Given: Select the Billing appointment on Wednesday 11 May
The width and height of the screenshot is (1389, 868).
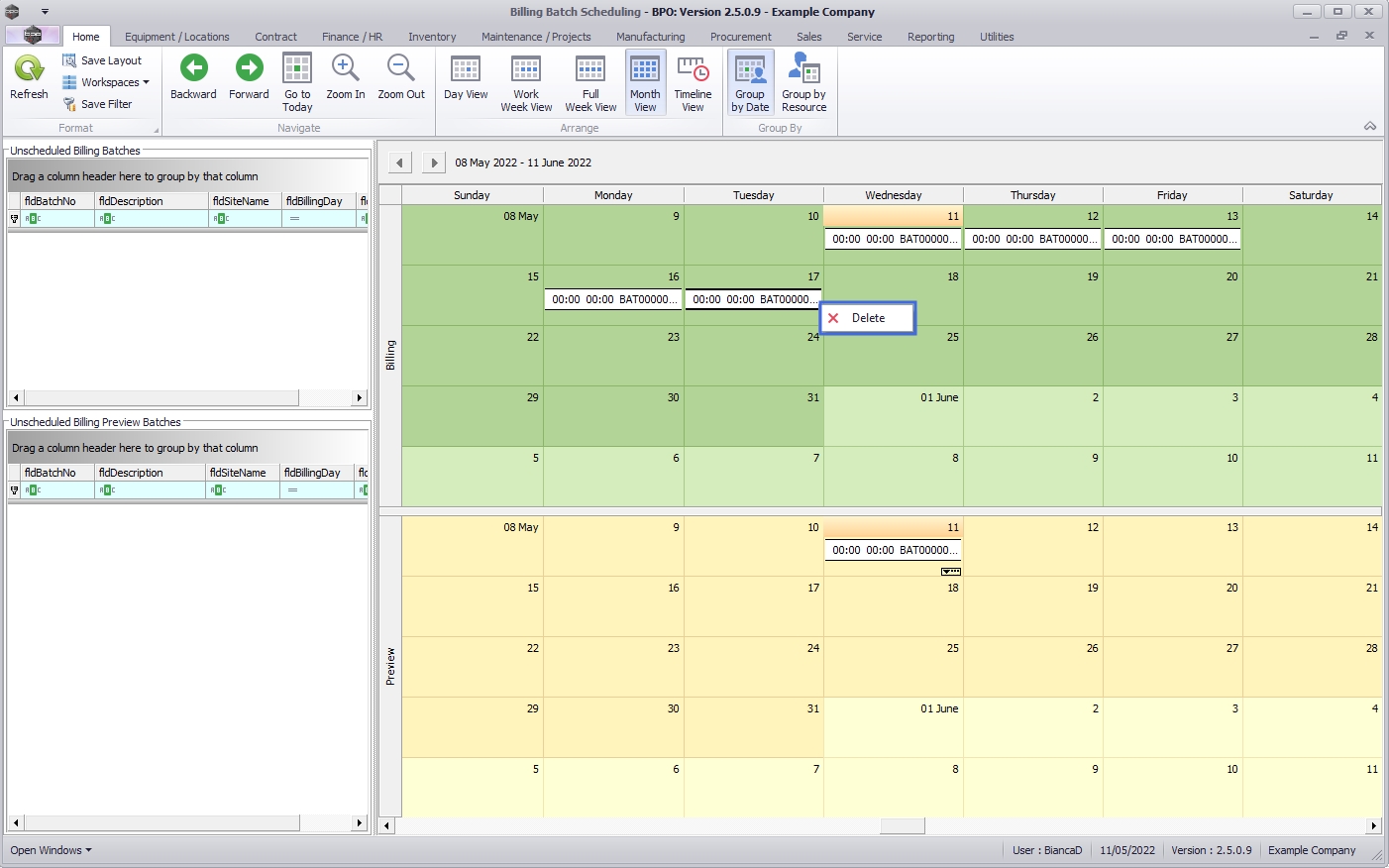Looking at the screenshot, I should tap(893, 239).
